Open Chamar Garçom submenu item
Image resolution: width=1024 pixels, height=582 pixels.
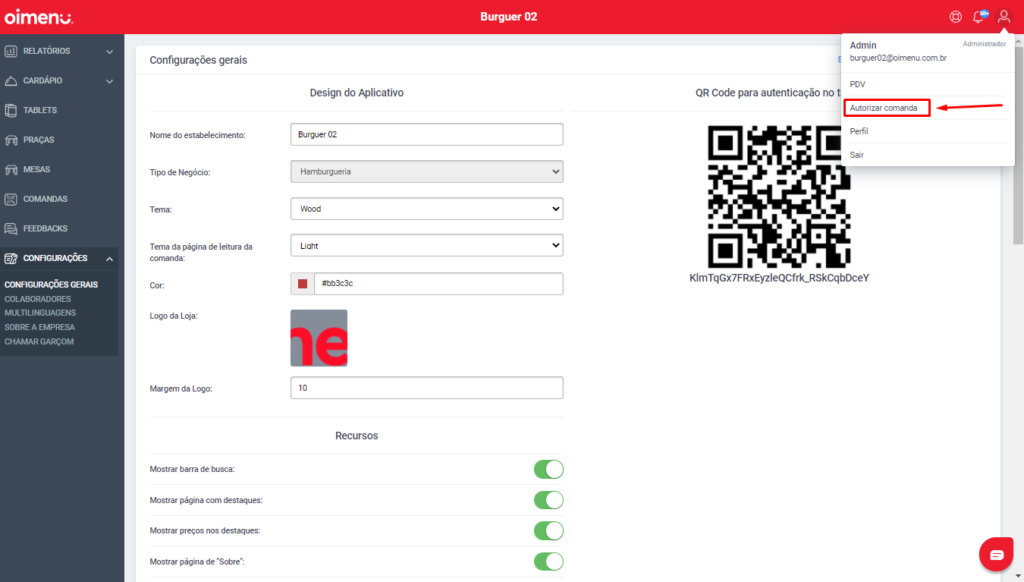point(39,342)
